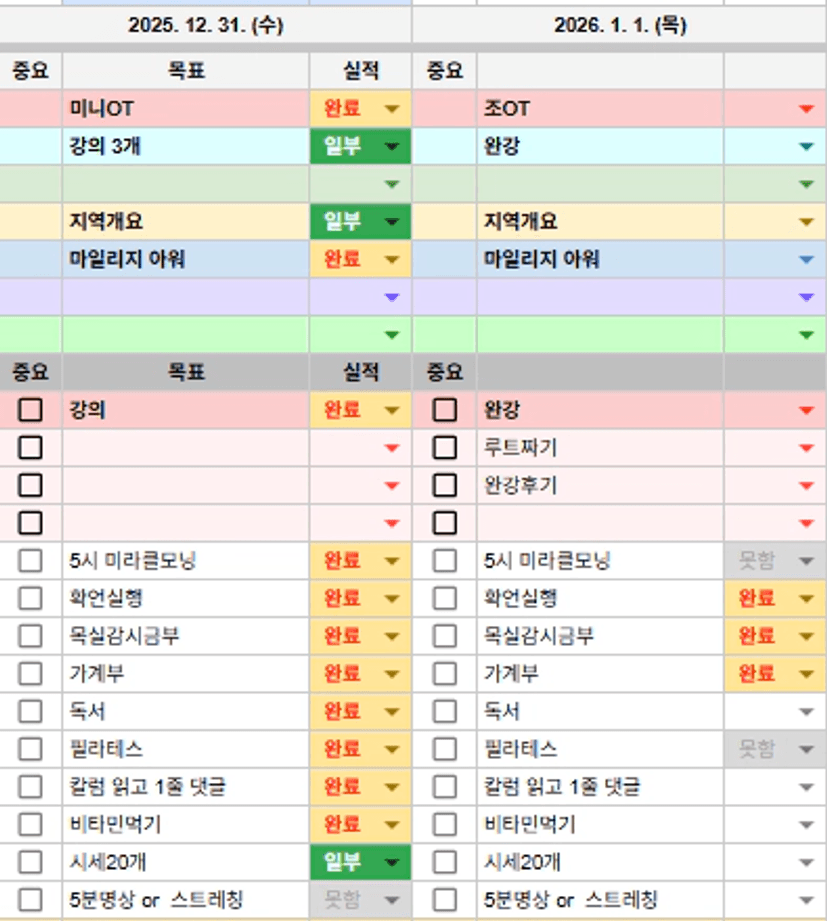Image resolution: width=827 pixels, height=921 pixels.
Task: Open the 못함 dropdown for 필라테스 on Jan 1
Action: 806,749
